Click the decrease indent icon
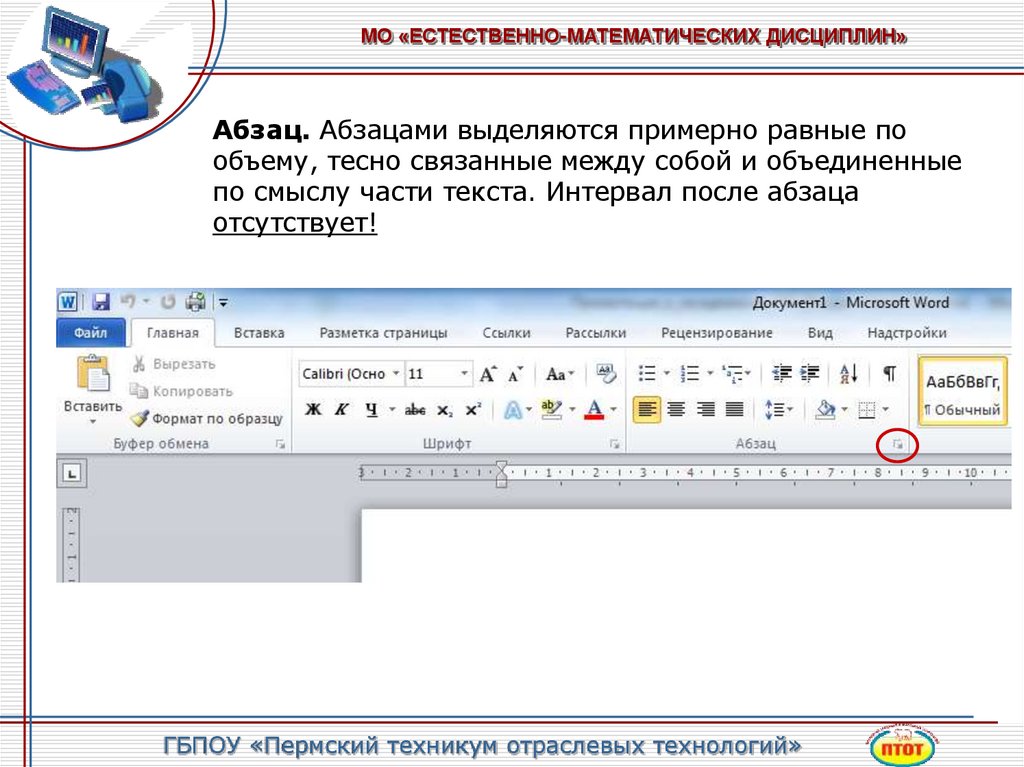Viewport: 1024px width, 767px height. tap(781, 374)
